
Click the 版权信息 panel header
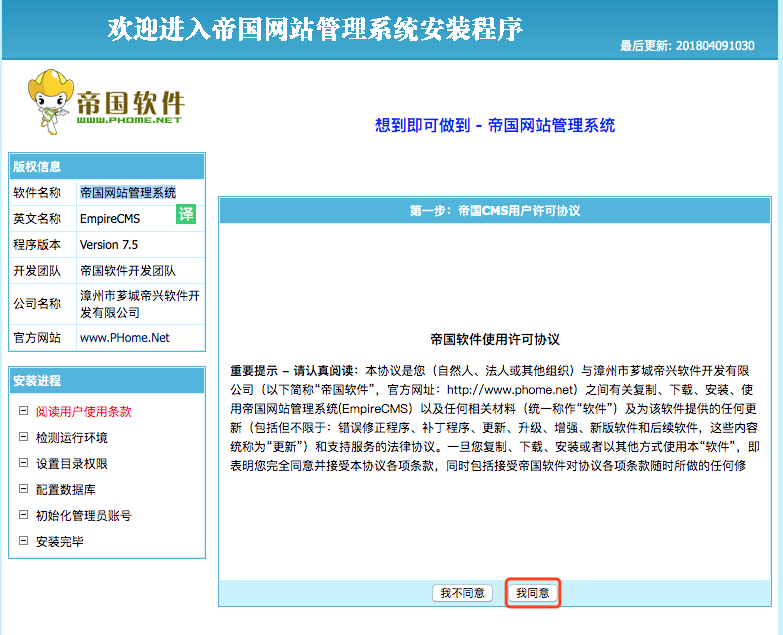[x=106, y=166]
